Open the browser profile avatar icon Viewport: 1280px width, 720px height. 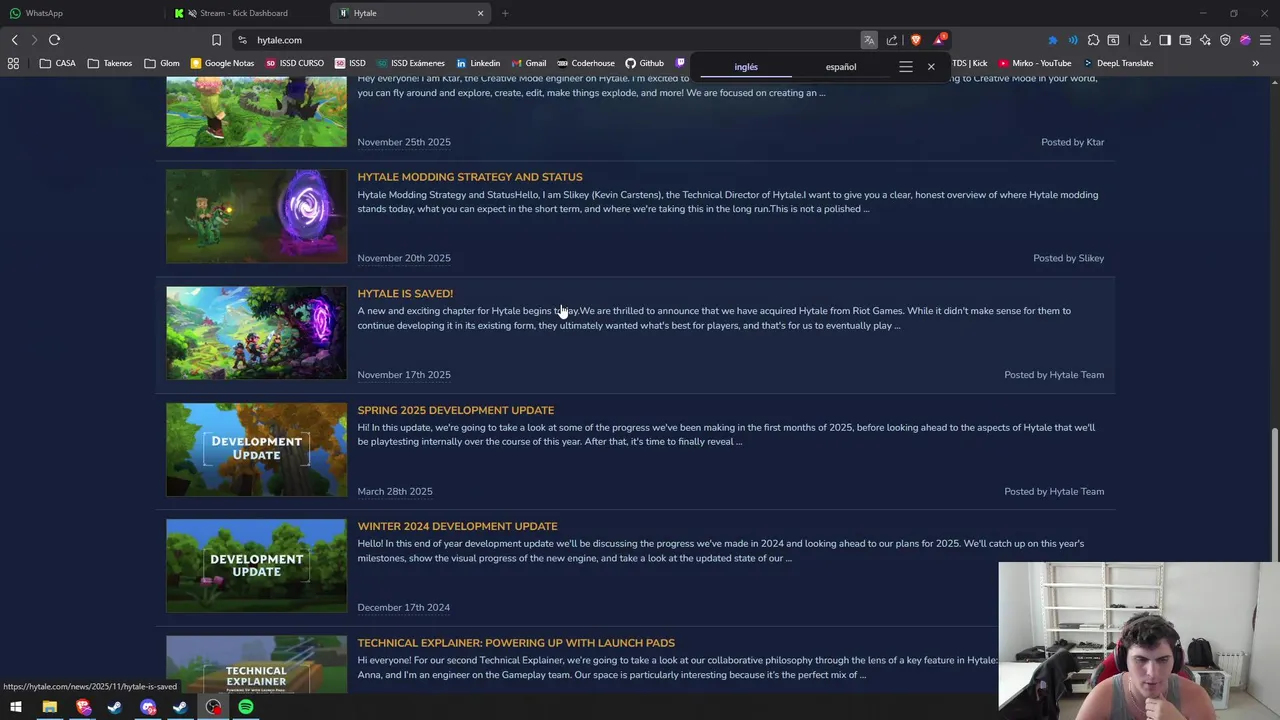[1245, 40]
